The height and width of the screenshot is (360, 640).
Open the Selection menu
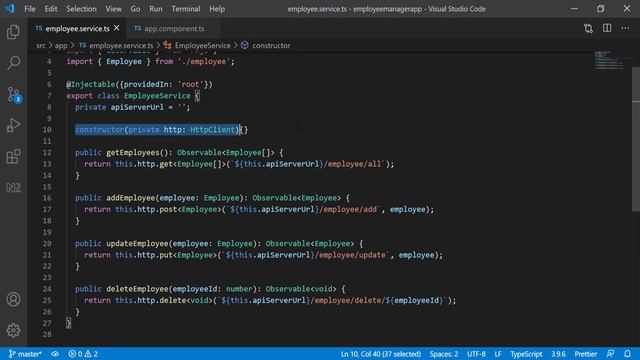pos(81,9)
